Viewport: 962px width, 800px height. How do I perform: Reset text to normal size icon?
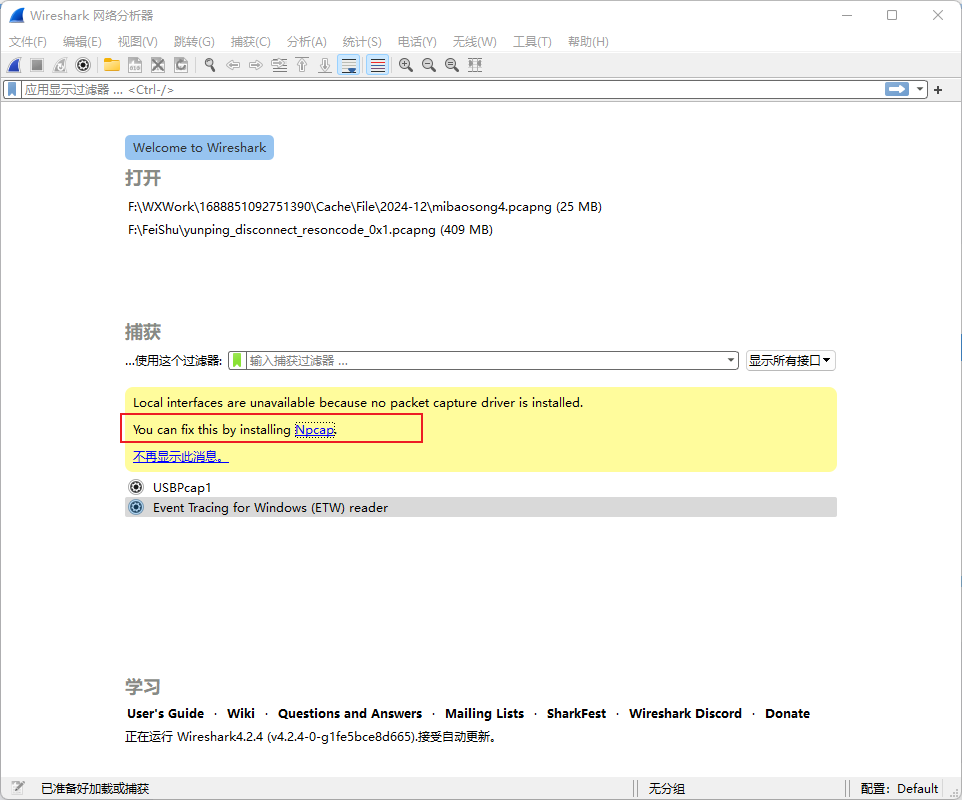tap(452, 65)
